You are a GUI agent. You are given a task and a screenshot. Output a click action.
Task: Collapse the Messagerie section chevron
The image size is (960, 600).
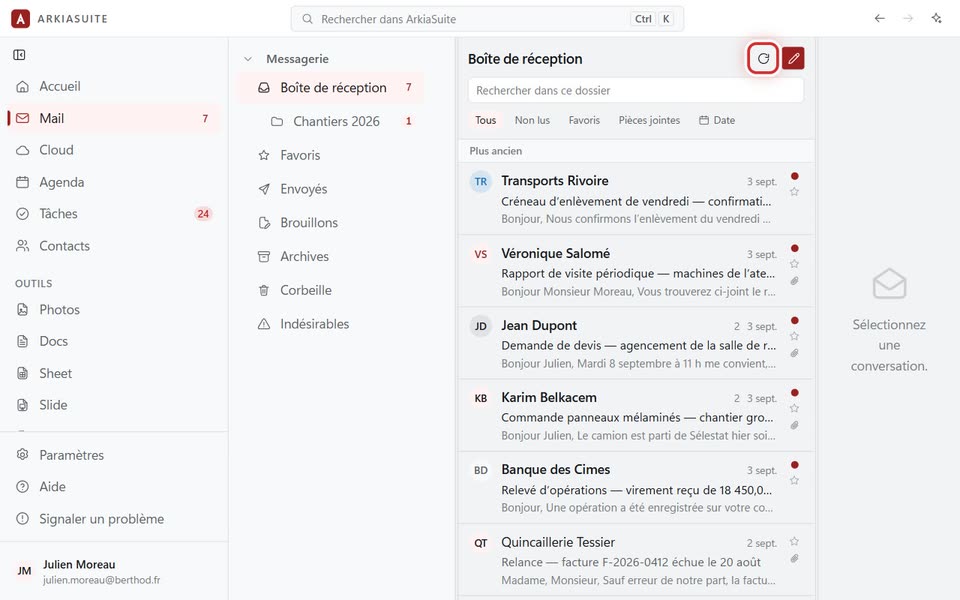tap(248, 59)
